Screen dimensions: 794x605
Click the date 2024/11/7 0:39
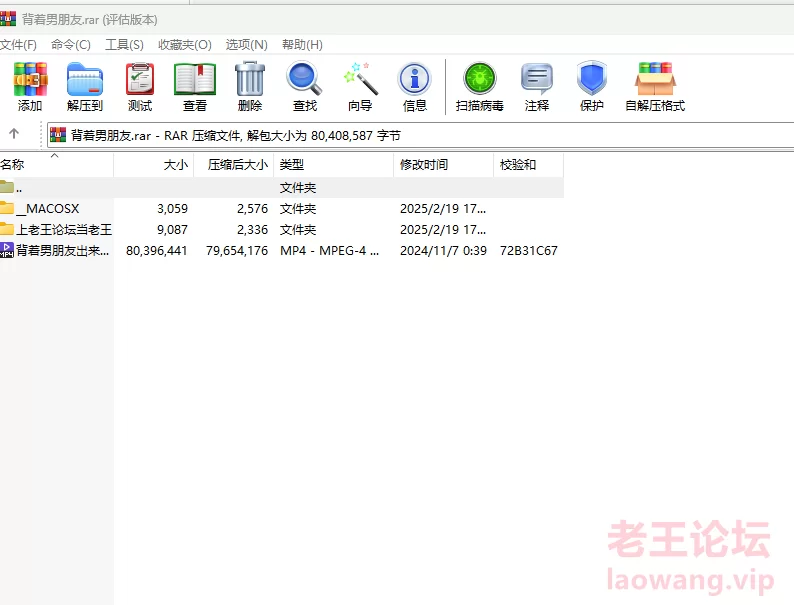point(443,251)
